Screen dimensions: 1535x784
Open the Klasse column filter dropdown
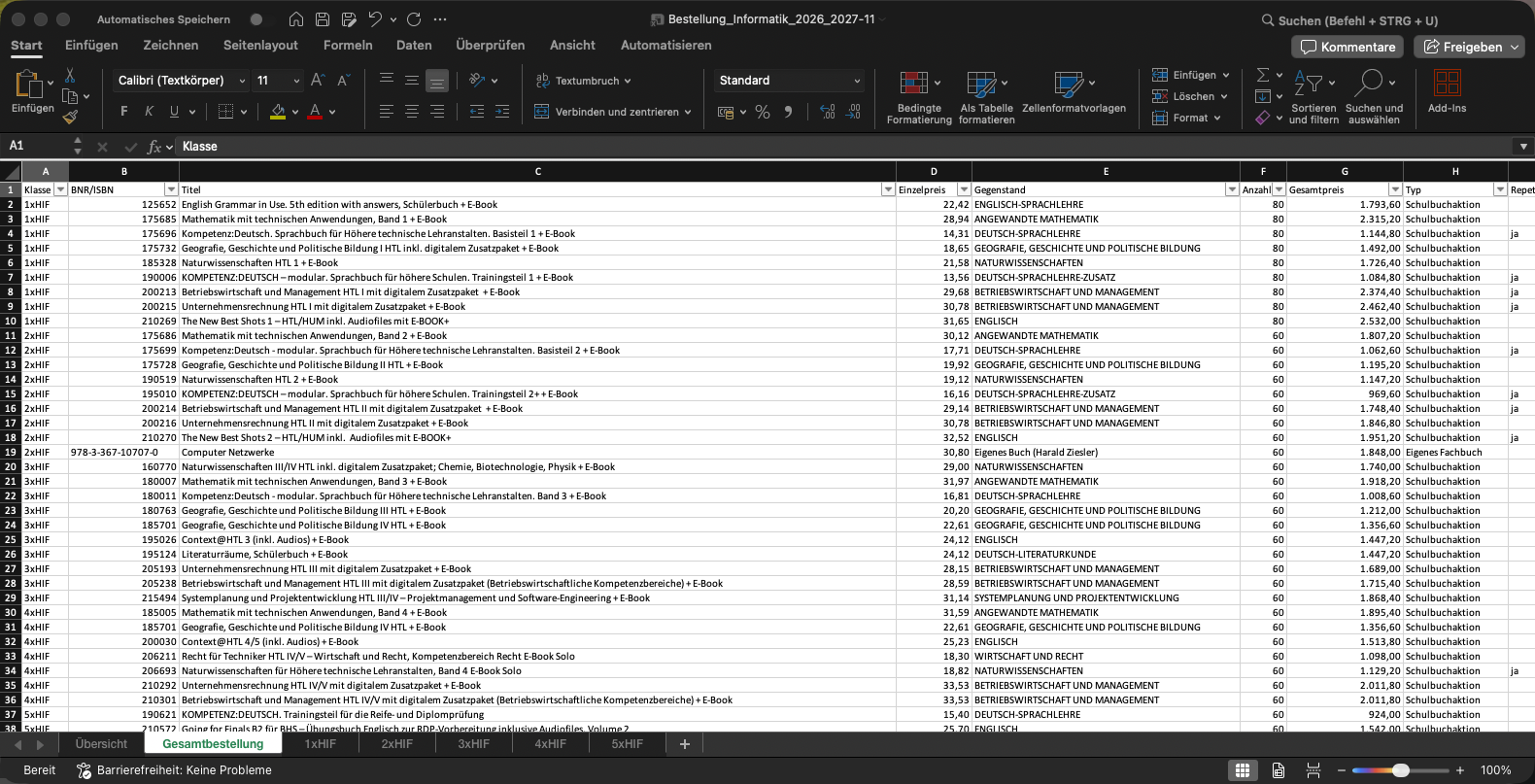60,189
